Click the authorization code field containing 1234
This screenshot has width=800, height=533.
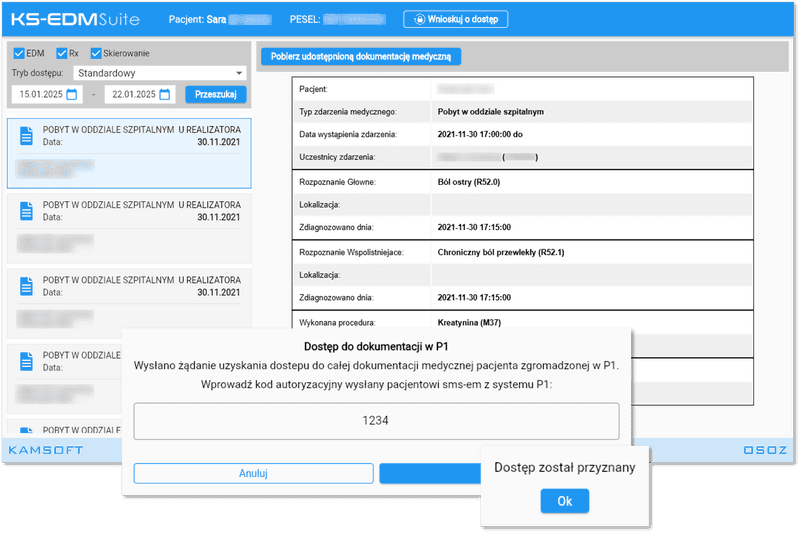click(x=377, y=421)
